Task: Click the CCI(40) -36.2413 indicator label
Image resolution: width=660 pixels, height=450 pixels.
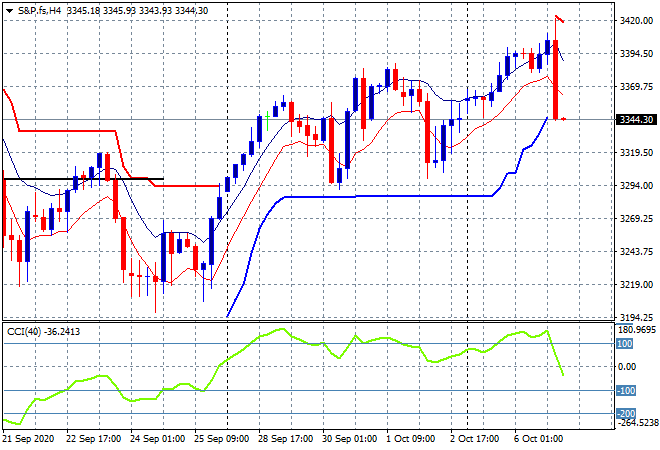Action: (x=43, y=332)
